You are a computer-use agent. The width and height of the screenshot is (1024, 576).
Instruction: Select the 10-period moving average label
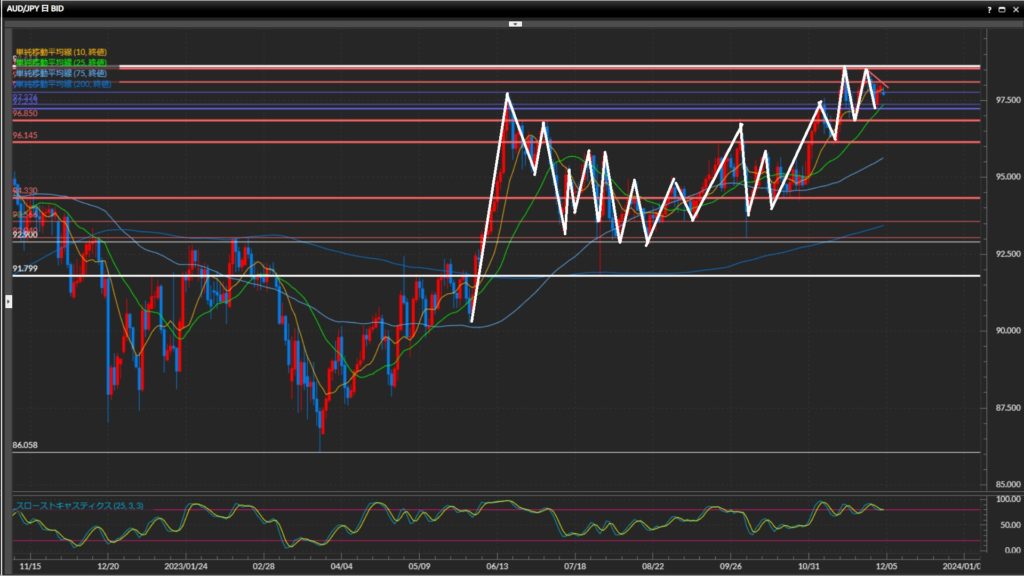pos(62,52)
